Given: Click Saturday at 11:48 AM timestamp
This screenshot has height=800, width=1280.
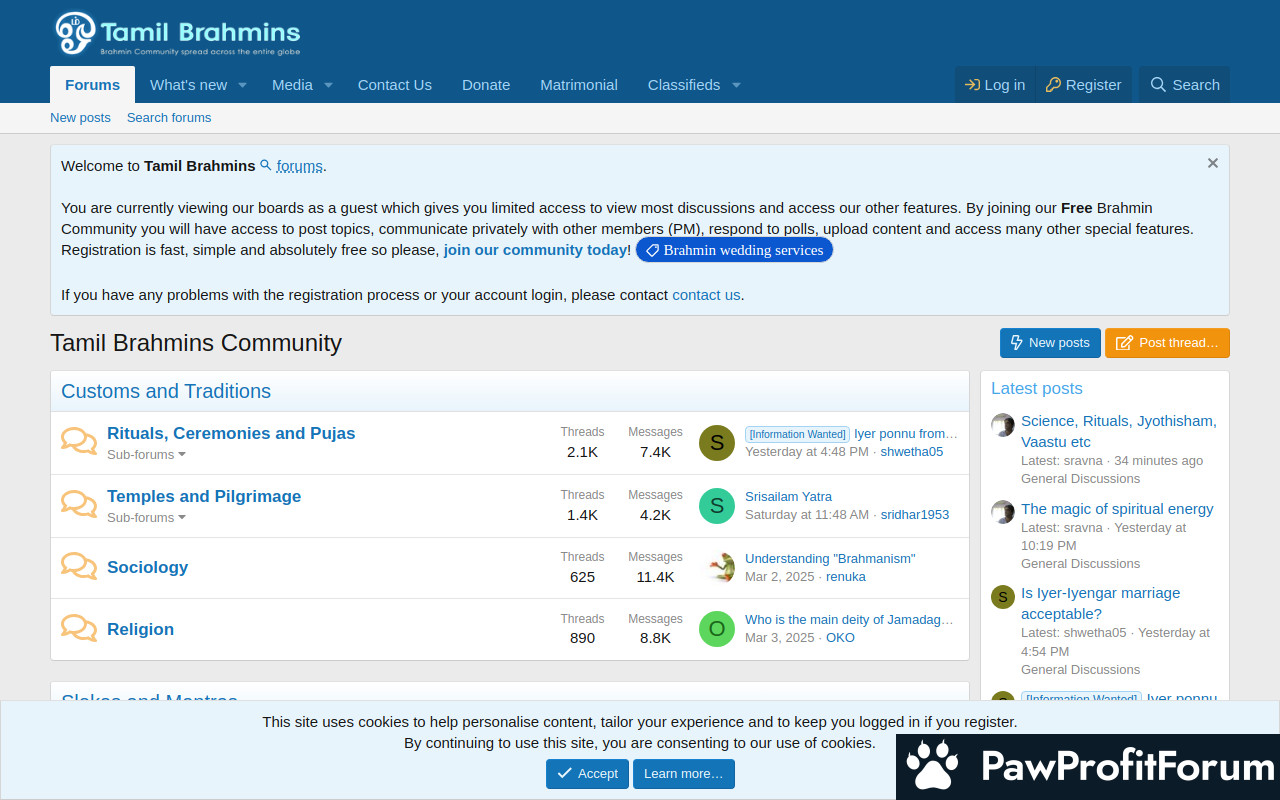Looking at the screenshot, I should pos(807,515).
